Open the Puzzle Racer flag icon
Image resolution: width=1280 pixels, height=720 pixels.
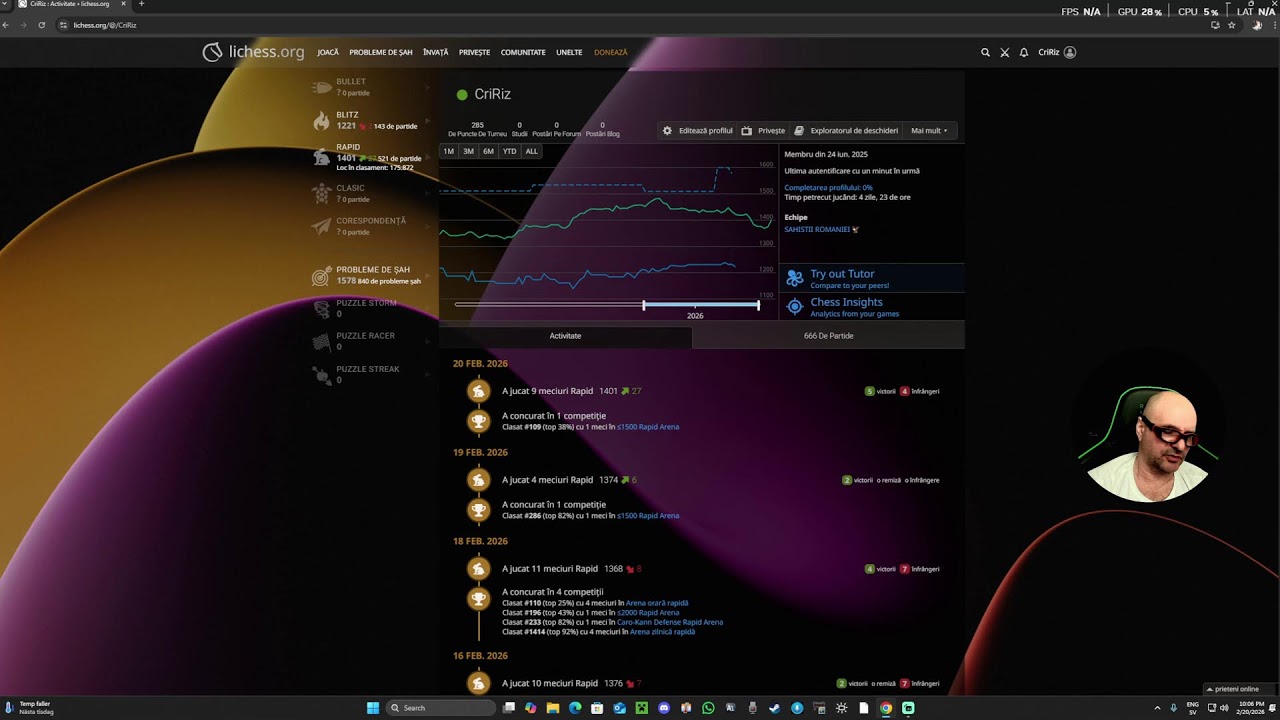(x=321, y=342)
